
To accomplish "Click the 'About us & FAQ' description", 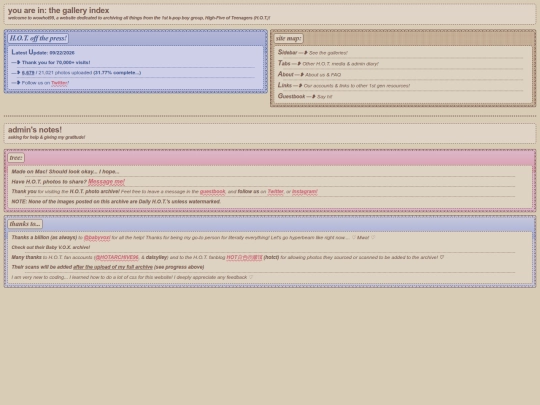I will pyautogui.click(x=323, y=75).
